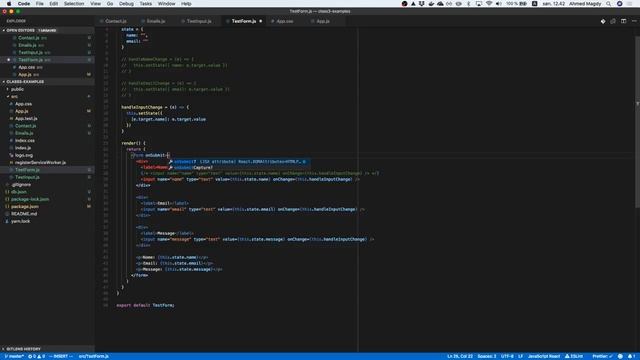Open the Help menu

186,4
